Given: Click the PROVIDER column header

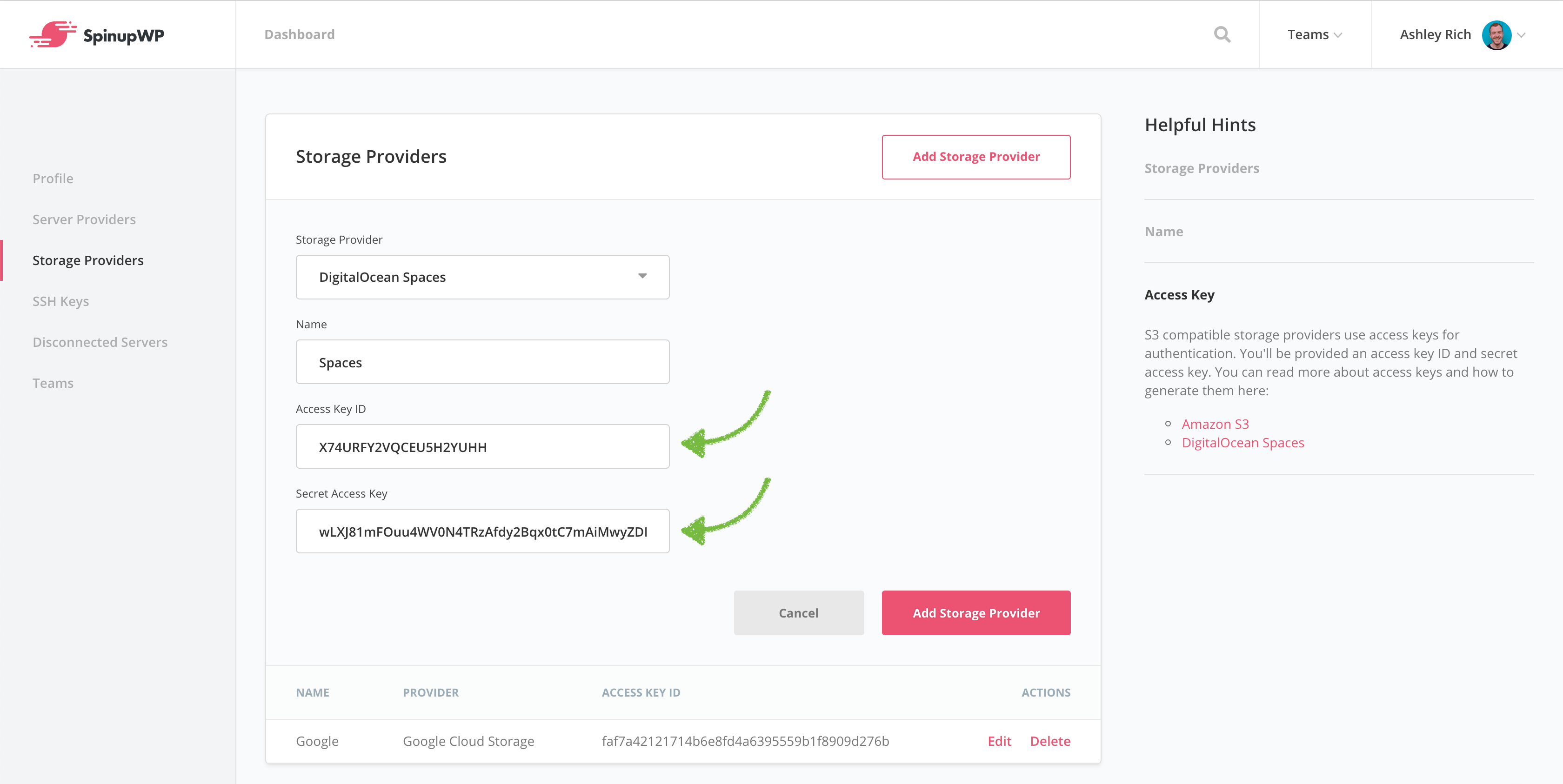Looking at the screenshot, I should pyautogui.click(x=431, y=692).
